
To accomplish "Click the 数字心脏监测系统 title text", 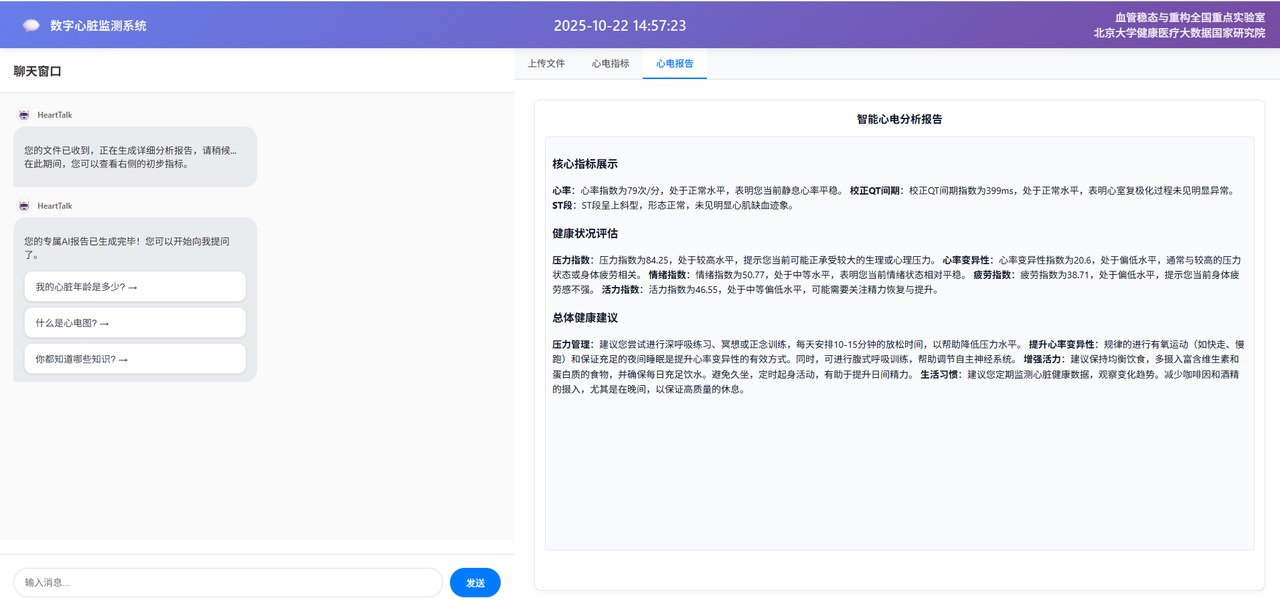I will [x=98, y=25].
